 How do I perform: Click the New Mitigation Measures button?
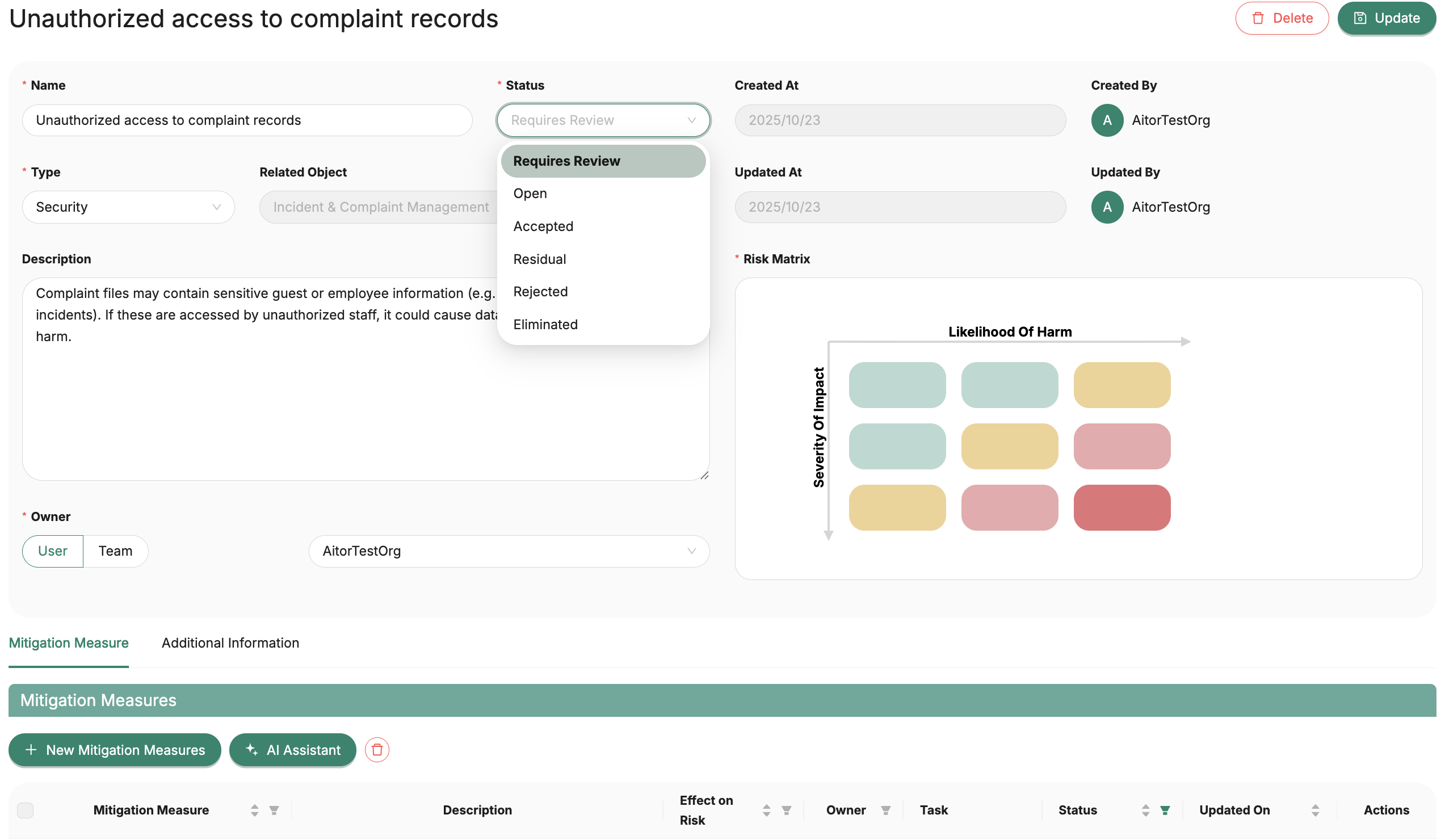[115, 750]
